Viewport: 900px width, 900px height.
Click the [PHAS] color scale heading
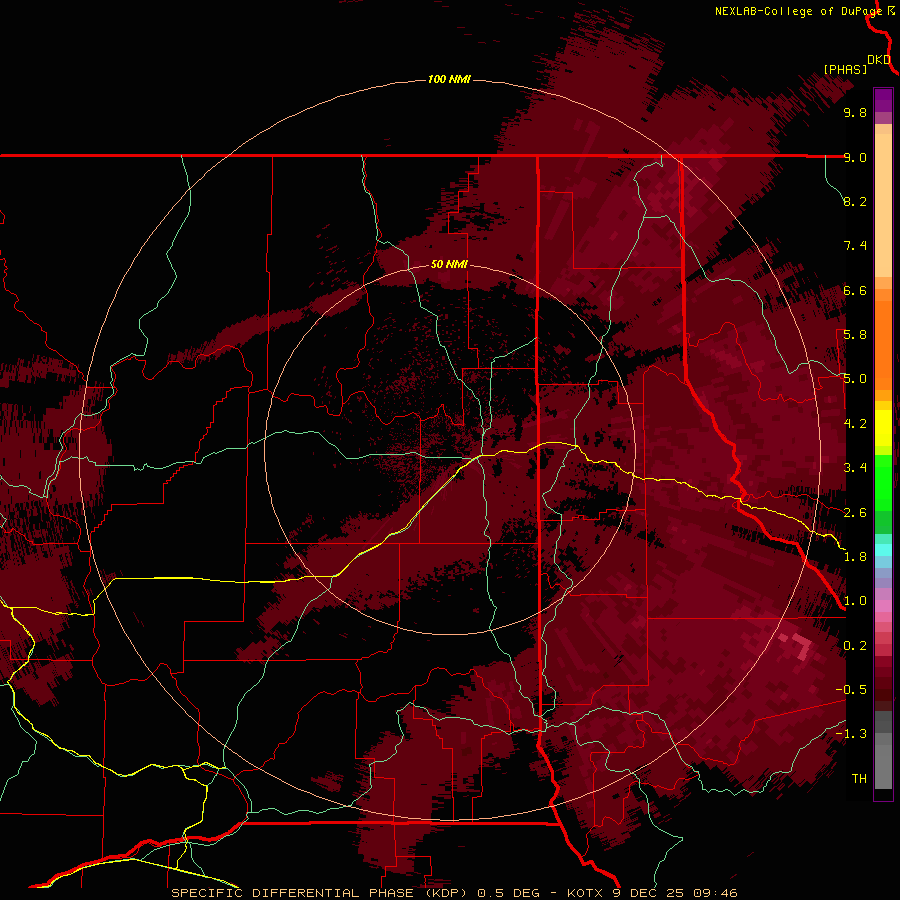click(845, 70)
